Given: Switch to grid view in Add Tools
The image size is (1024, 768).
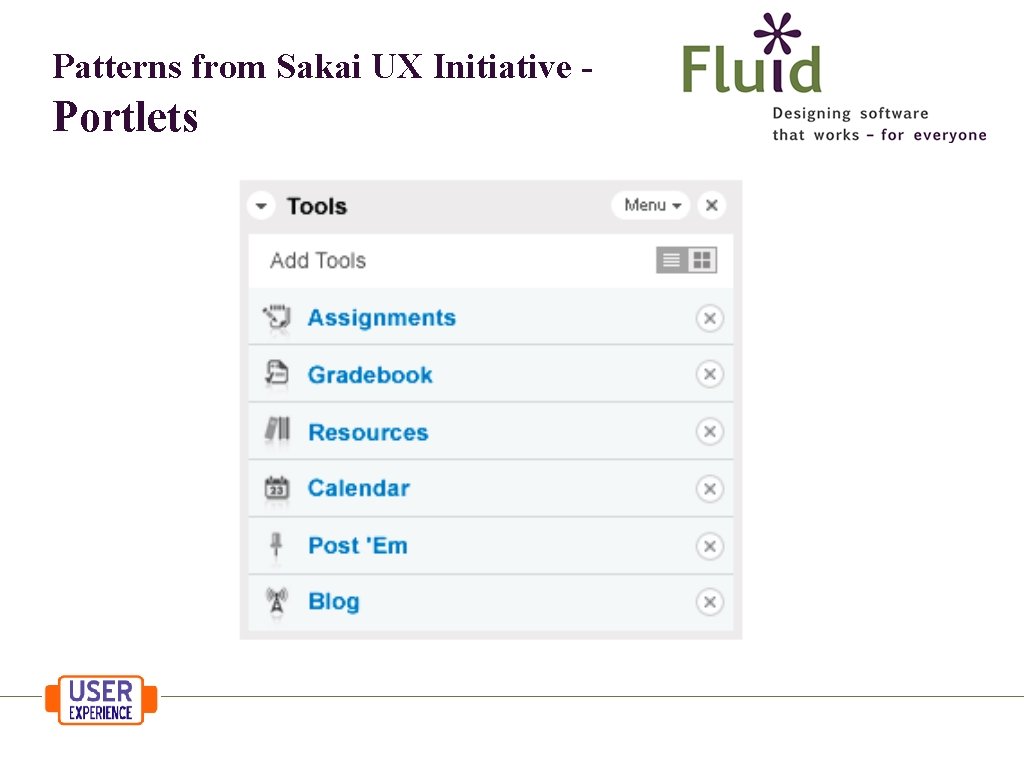Looking at the screenshot, I should click(x=700, y=259).
